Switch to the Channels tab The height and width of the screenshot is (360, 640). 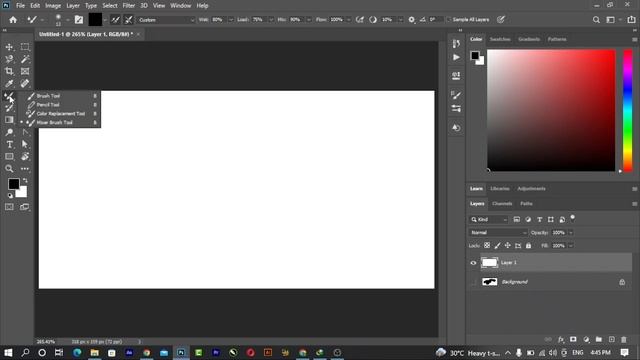[502, 204]
